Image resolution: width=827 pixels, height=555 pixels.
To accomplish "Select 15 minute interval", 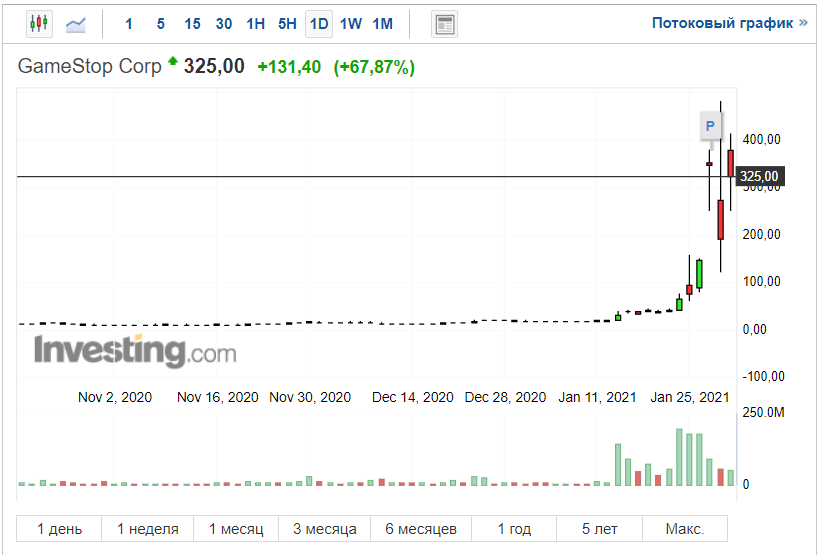I will pos(192,24).
